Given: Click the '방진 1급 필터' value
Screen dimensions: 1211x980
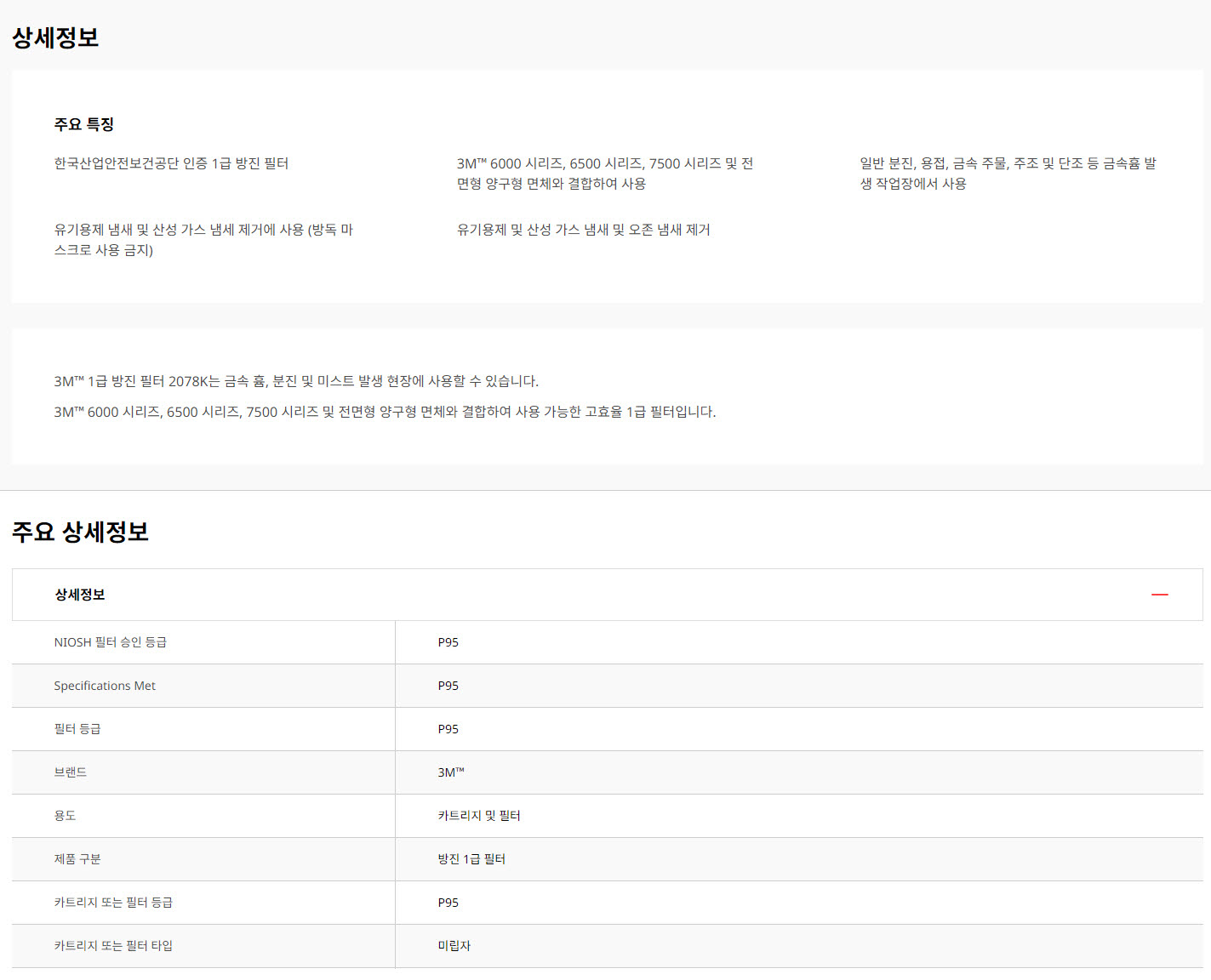Looking at the screenshot, I should point(471,859).
